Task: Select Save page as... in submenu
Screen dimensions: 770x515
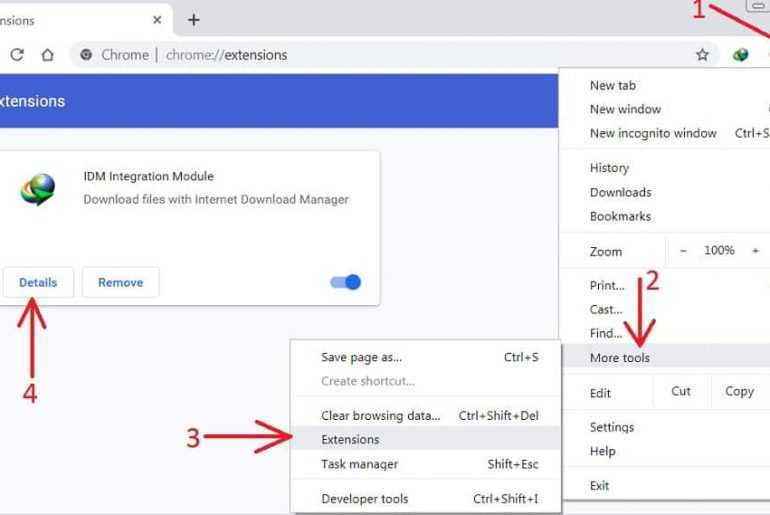Action: point(425,357)
